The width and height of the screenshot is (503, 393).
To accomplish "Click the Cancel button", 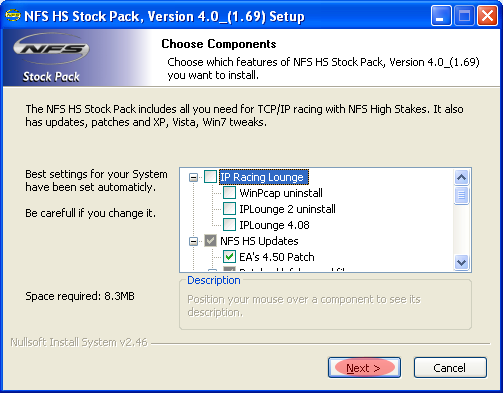I will click(x=450, y=368).
